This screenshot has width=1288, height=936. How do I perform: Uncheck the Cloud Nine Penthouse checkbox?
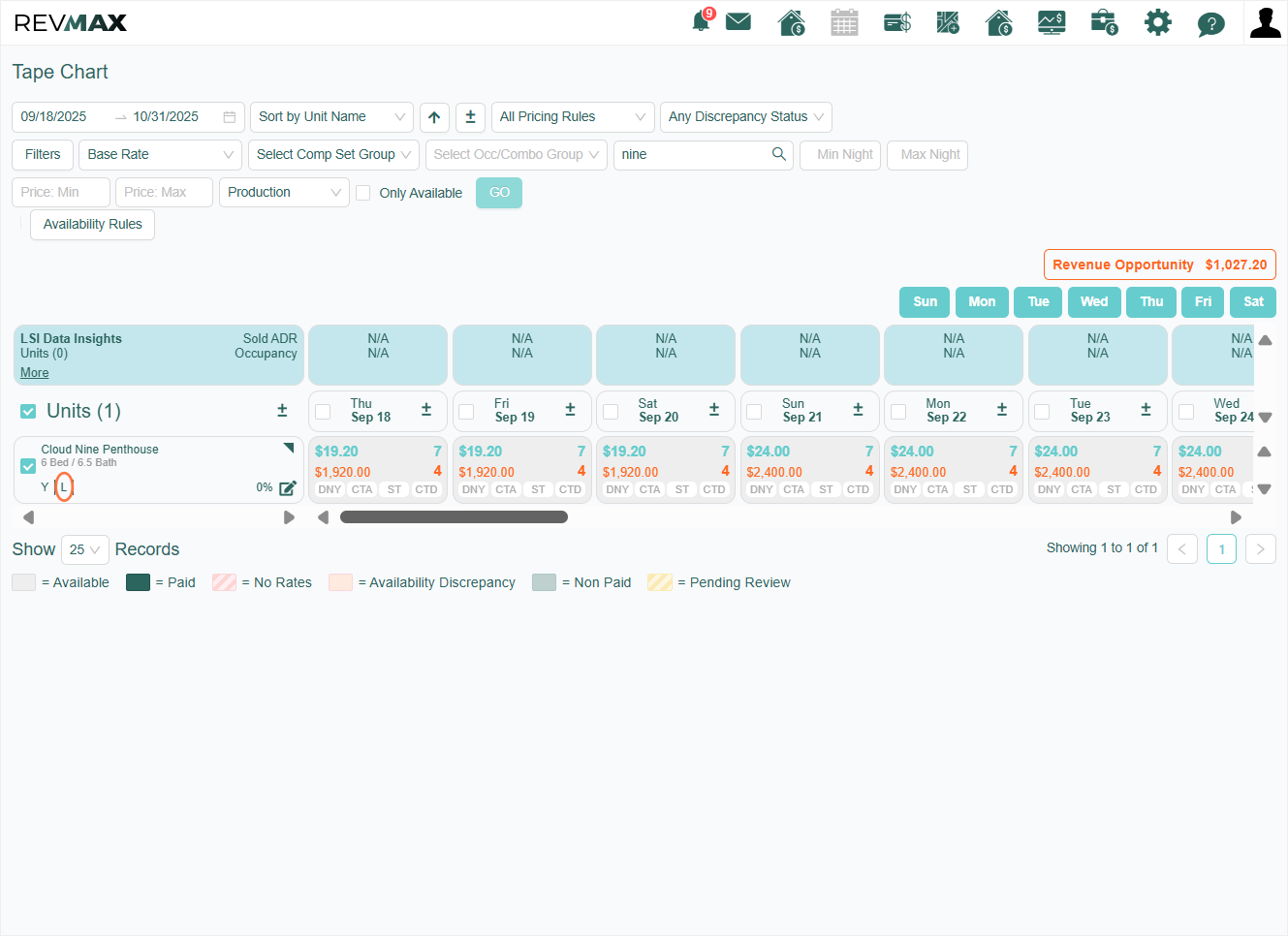point(29,466)
